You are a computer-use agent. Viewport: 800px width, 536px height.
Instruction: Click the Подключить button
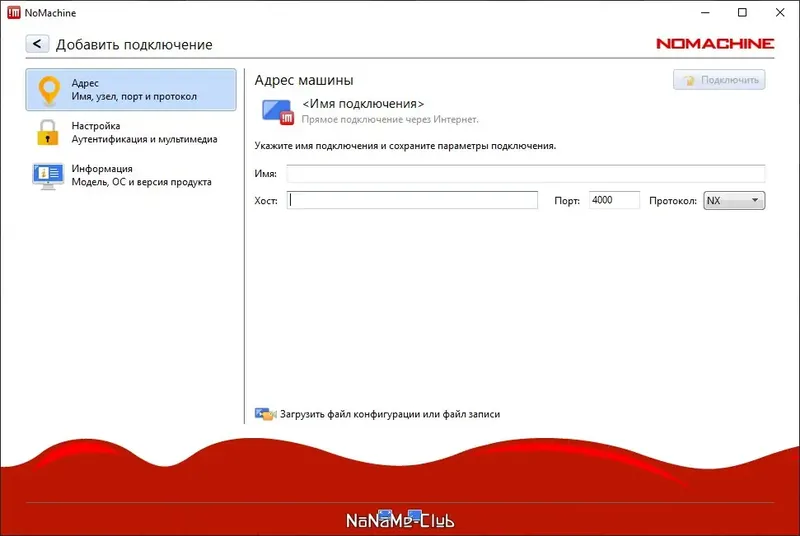(719, 80)
